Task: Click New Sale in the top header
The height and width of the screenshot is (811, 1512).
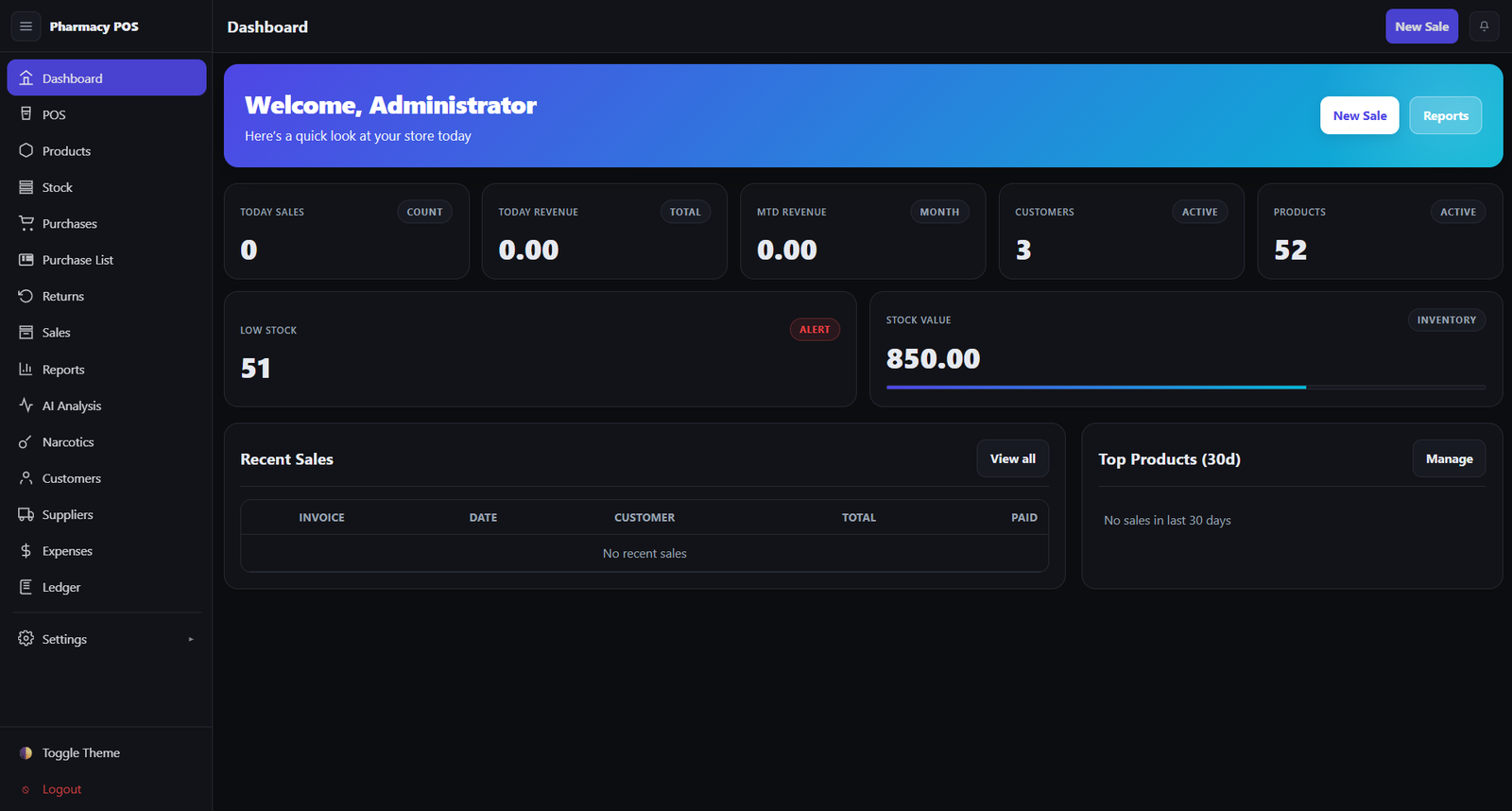Action: coord(1422,26)
